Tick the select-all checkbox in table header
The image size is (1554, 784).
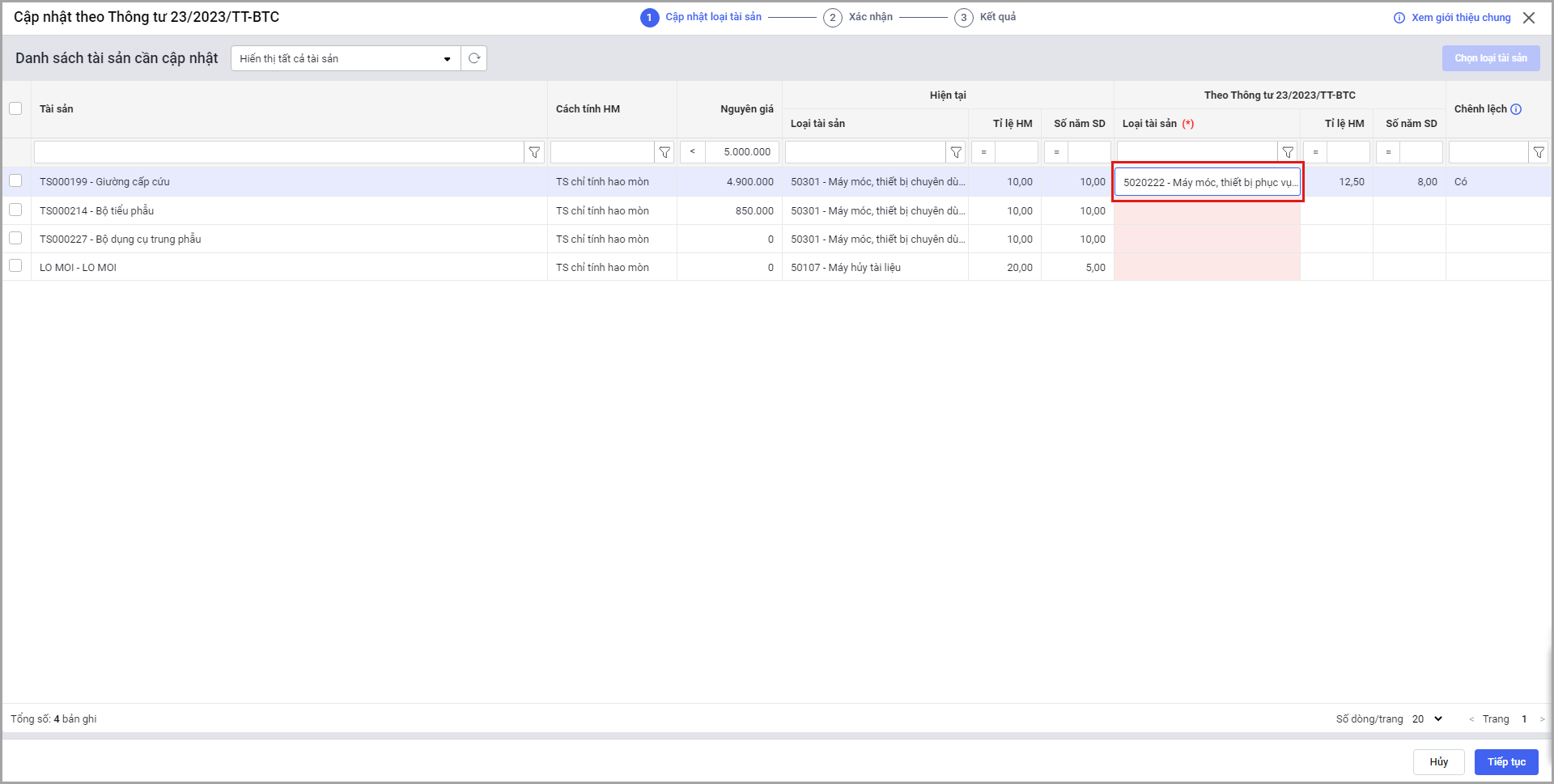point(15,108)
